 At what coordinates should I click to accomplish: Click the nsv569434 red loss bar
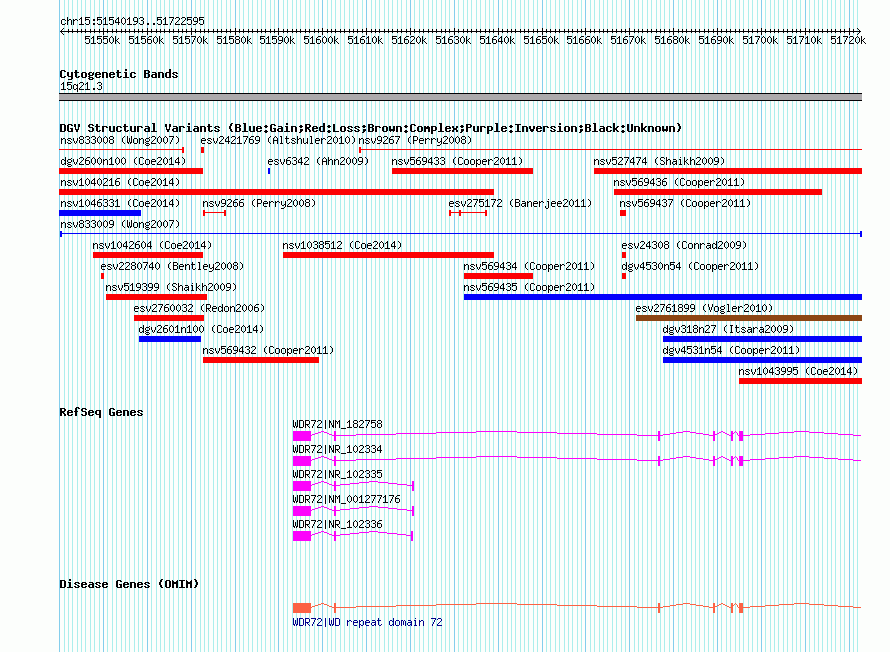click(x=498, y=276)
